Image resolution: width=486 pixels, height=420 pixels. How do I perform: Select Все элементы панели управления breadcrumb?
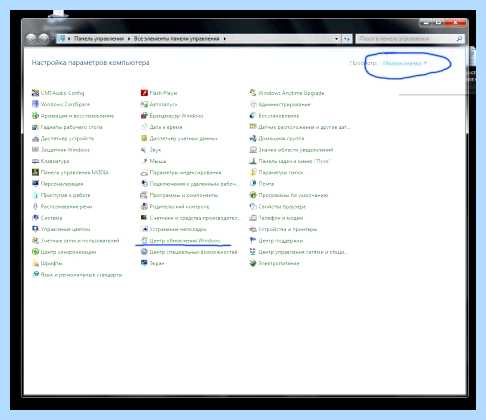pyautogui.click(x=177, y=39)
